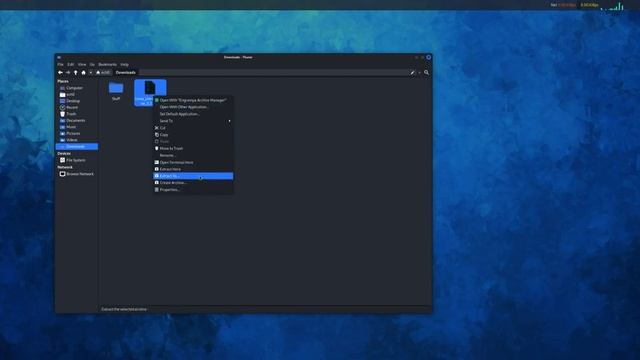640x360 pixels.
Task: Open the Edit menu
Action: point(71,64)
